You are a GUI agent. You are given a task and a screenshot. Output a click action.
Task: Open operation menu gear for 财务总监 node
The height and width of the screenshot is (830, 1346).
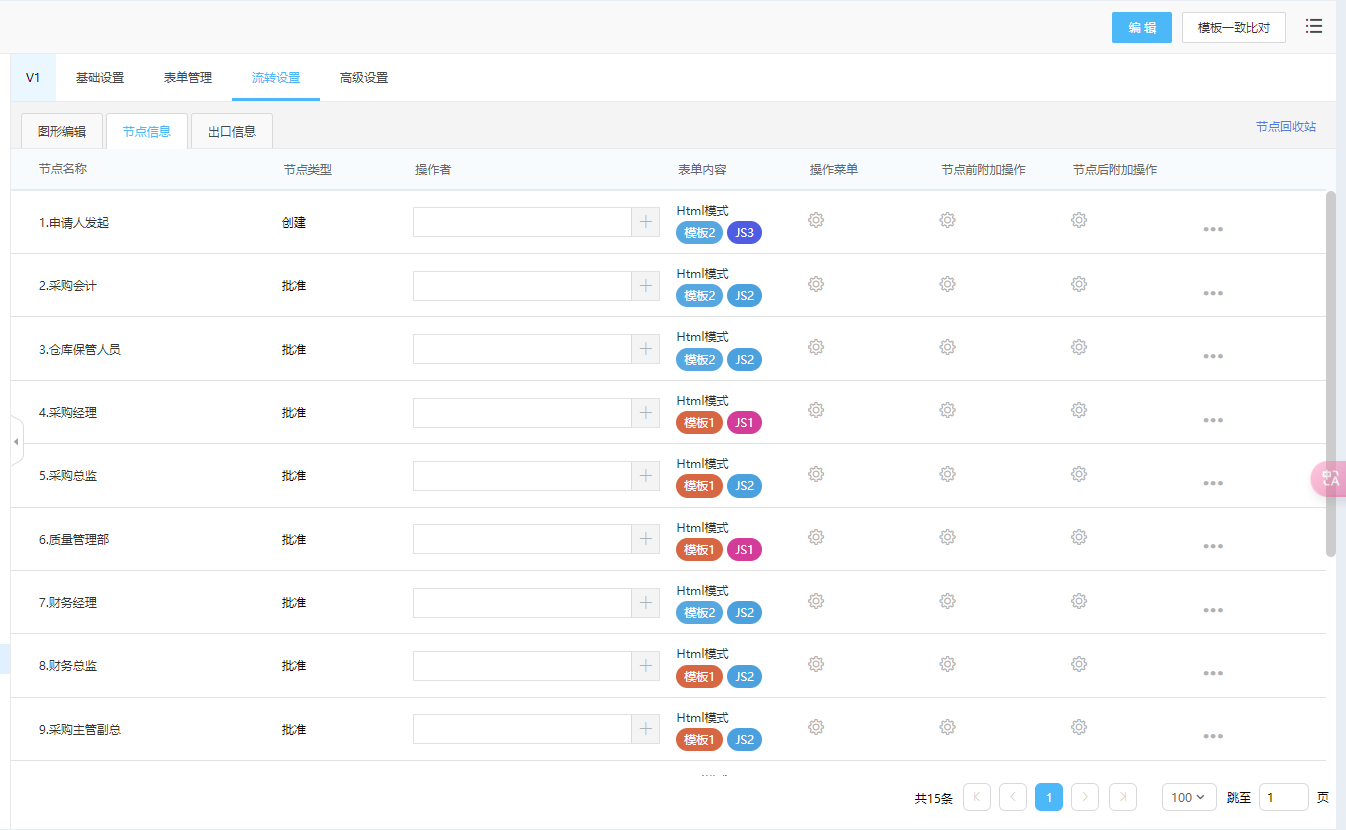pyautogui.click(x=816, y=664)
